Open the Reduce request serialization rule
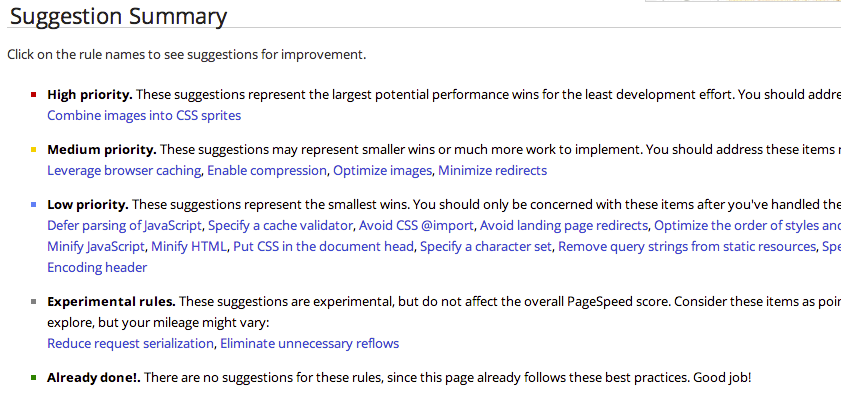This screenshot has height=395, width=845. point(130,344)
